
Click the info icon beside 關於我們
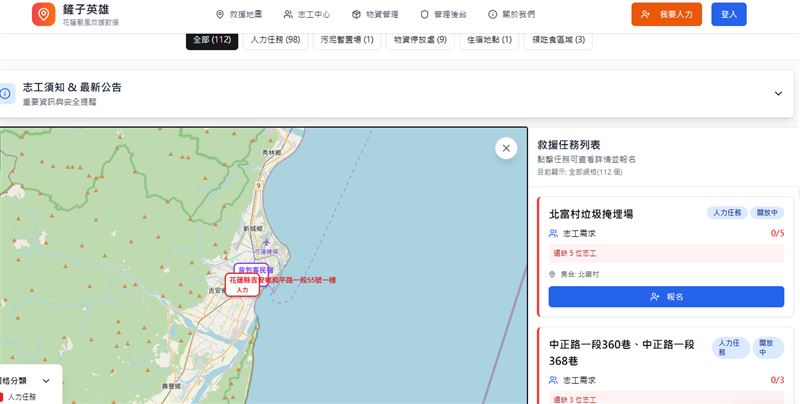click(492, 14)
